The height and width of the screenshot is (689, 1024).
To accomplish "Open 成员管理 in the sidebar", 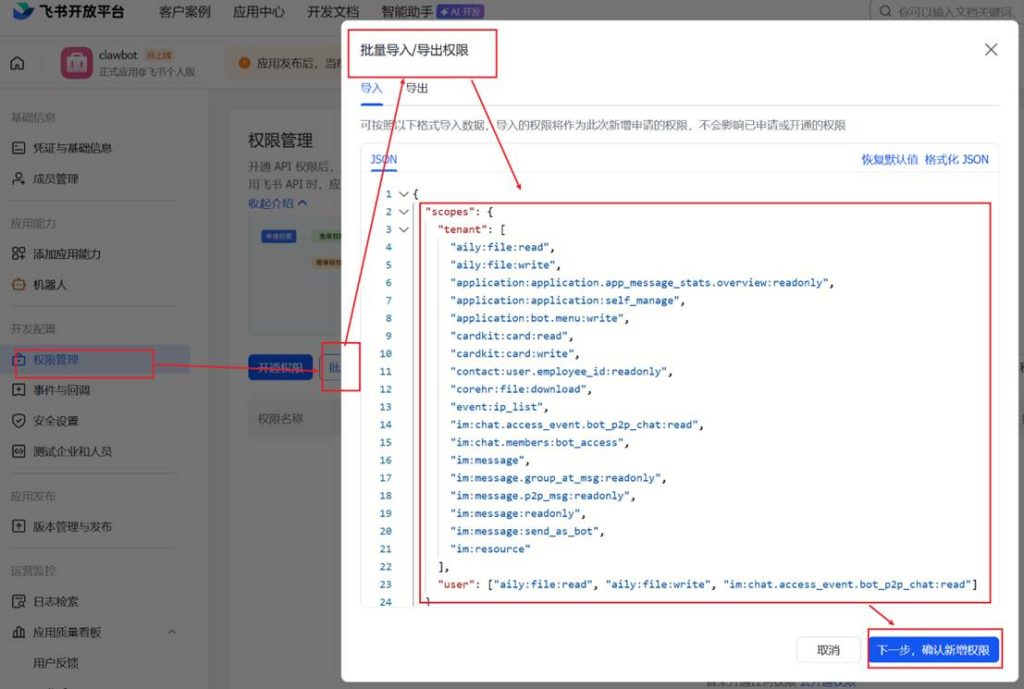I will (55, 179).
